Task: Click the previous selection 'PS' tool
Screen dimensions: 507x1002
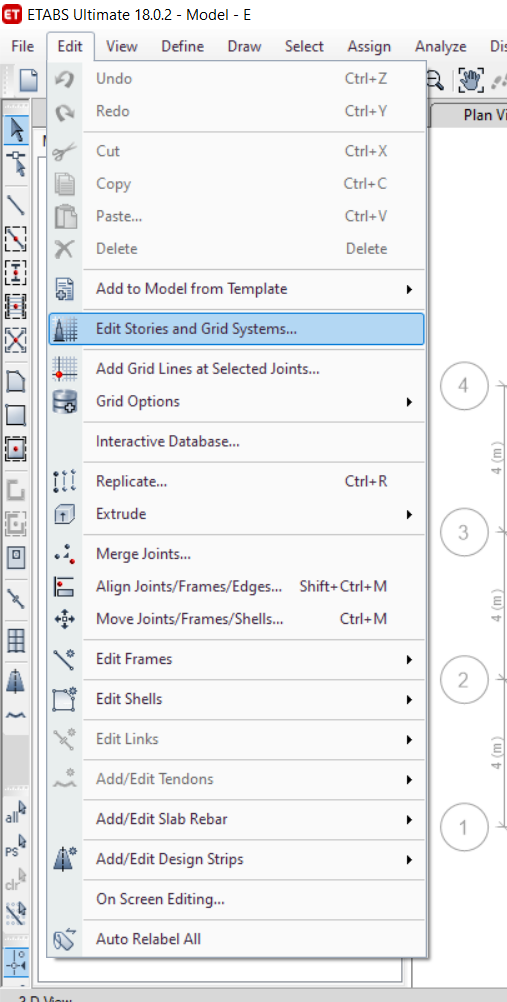Action: (x=16, y=848)
